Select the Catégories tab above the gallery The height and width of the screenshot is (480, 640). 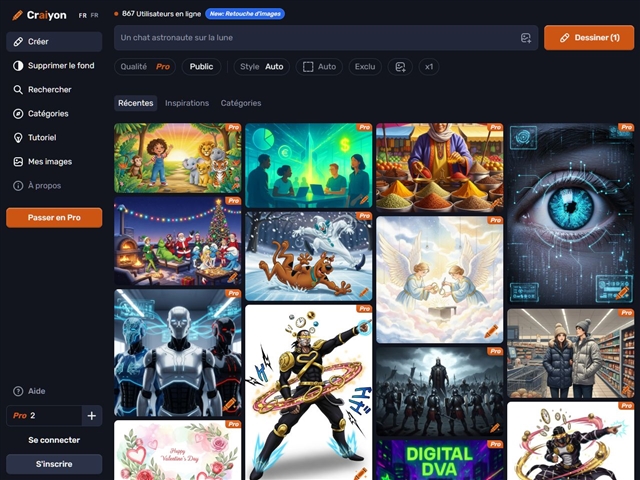[x=241, y=103]
